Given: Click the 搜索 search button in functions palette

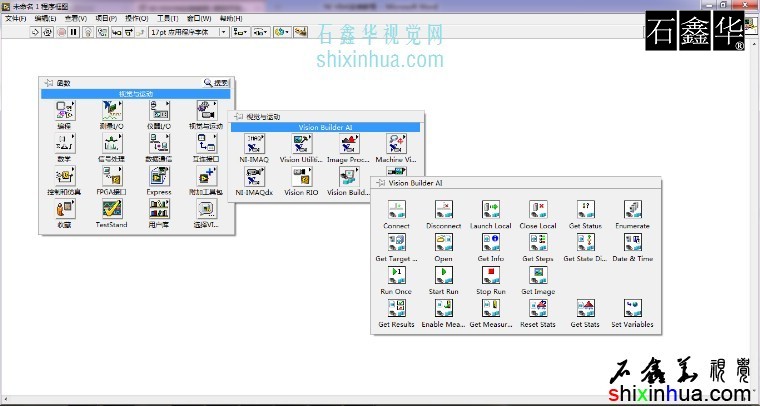Looking at the screenshot, I should point(216,83).
